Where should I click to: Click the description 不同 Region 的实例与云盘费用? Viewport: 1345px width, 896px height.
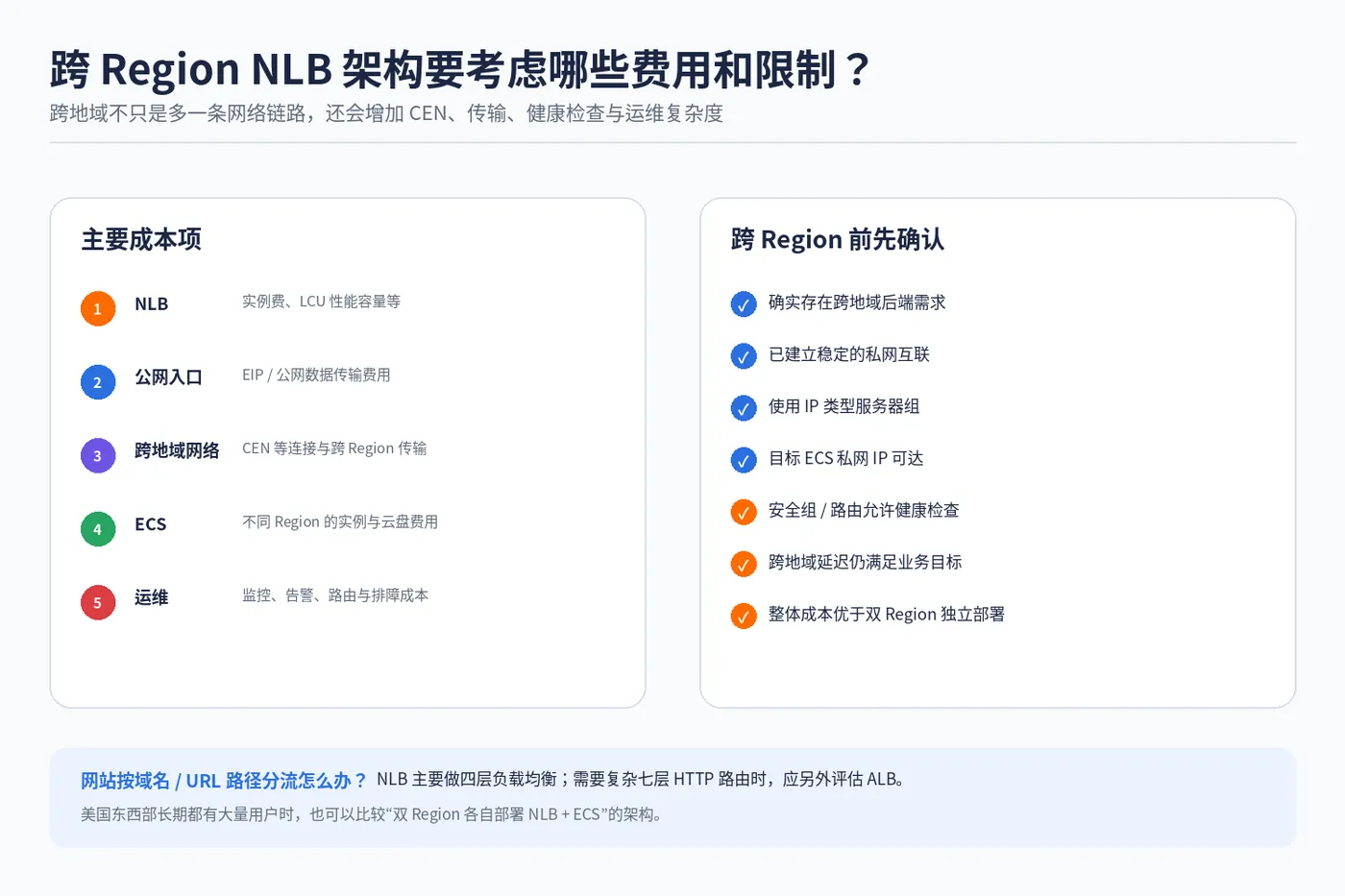pyautogui.click(x=340, y=522)
